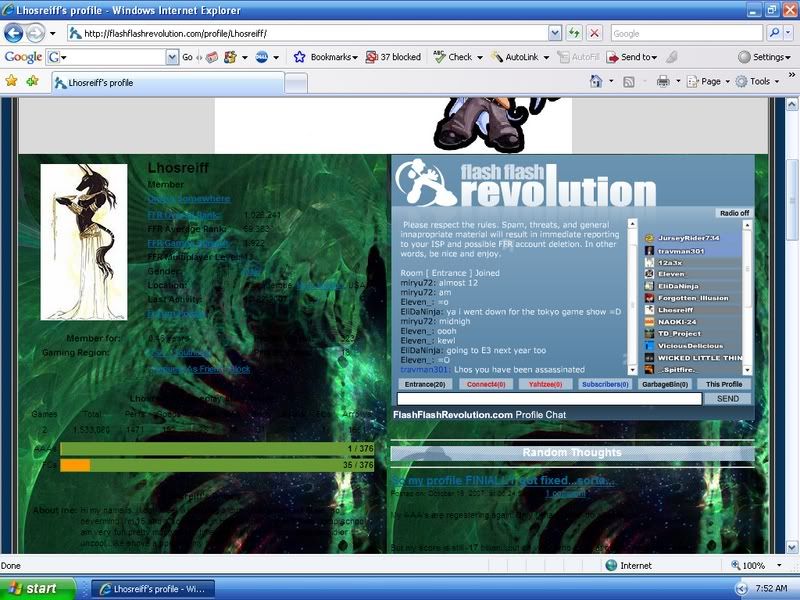Click the Refresh page icon

pos(574,33)
